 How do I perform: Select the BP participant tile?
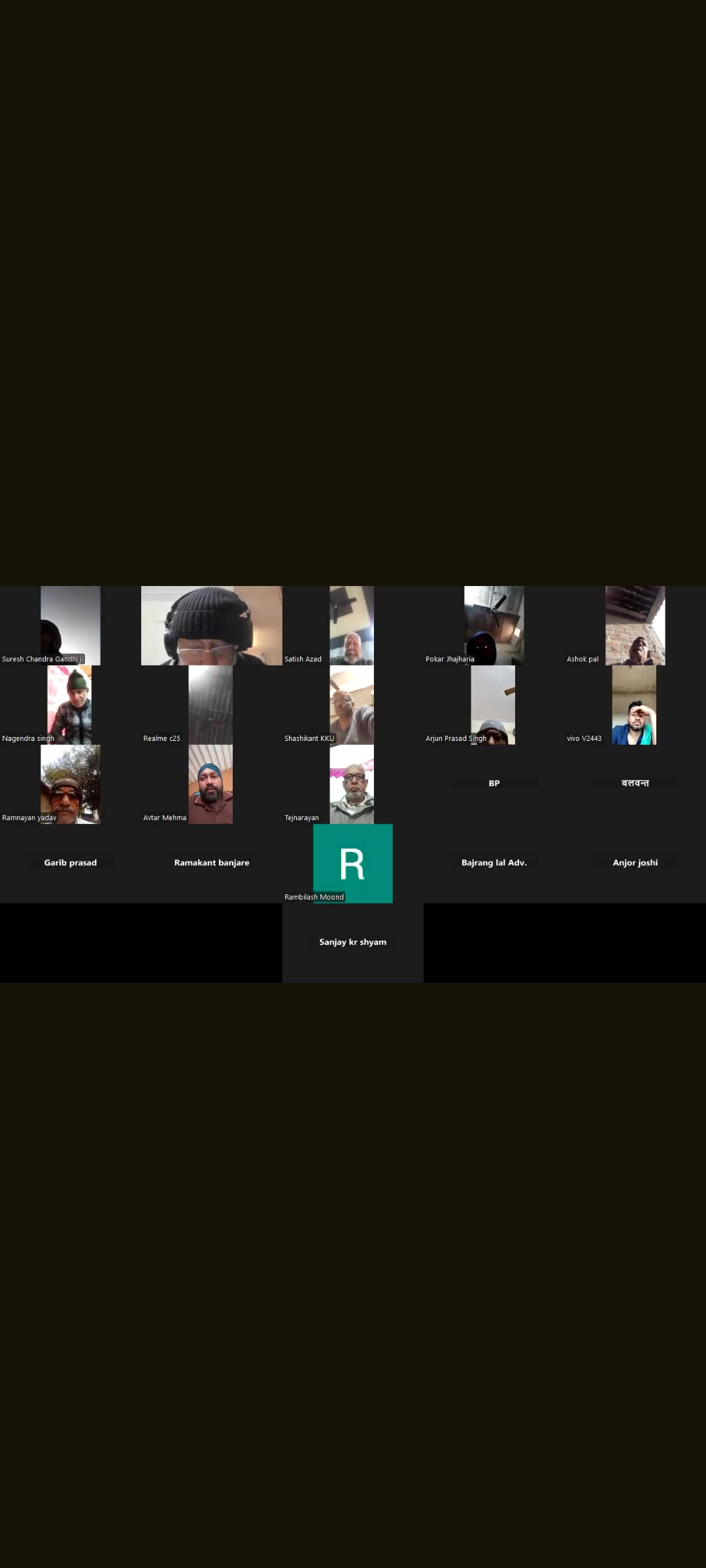click(494, 783)
